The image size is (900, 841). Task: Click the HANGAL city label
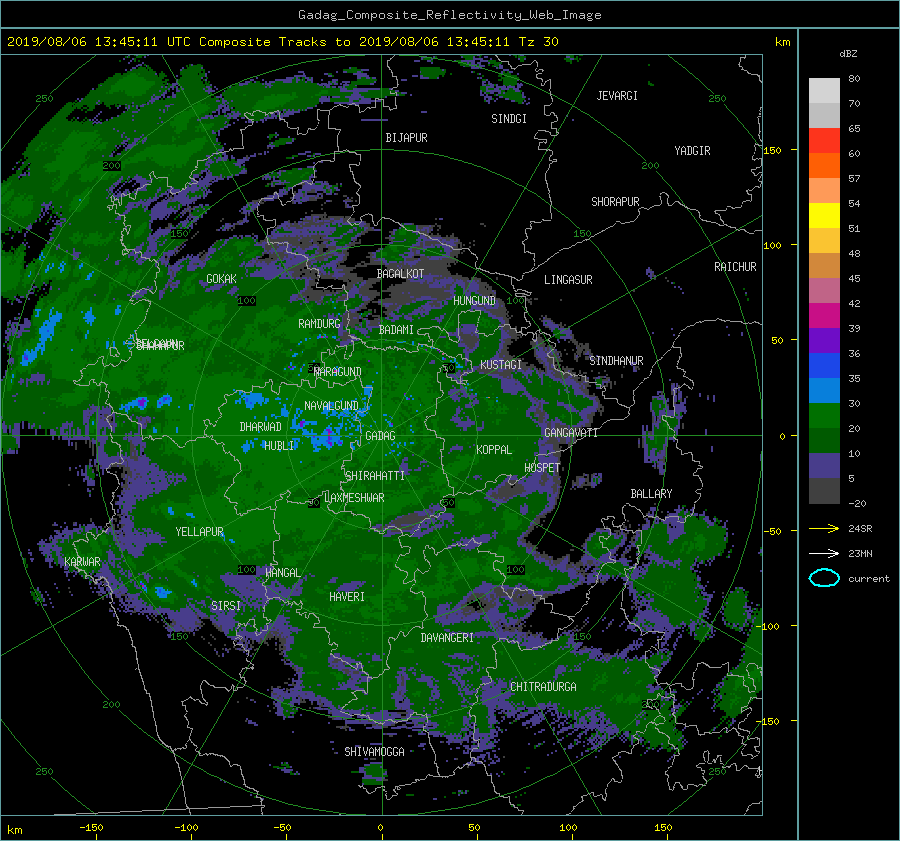(x=283, y=573)
